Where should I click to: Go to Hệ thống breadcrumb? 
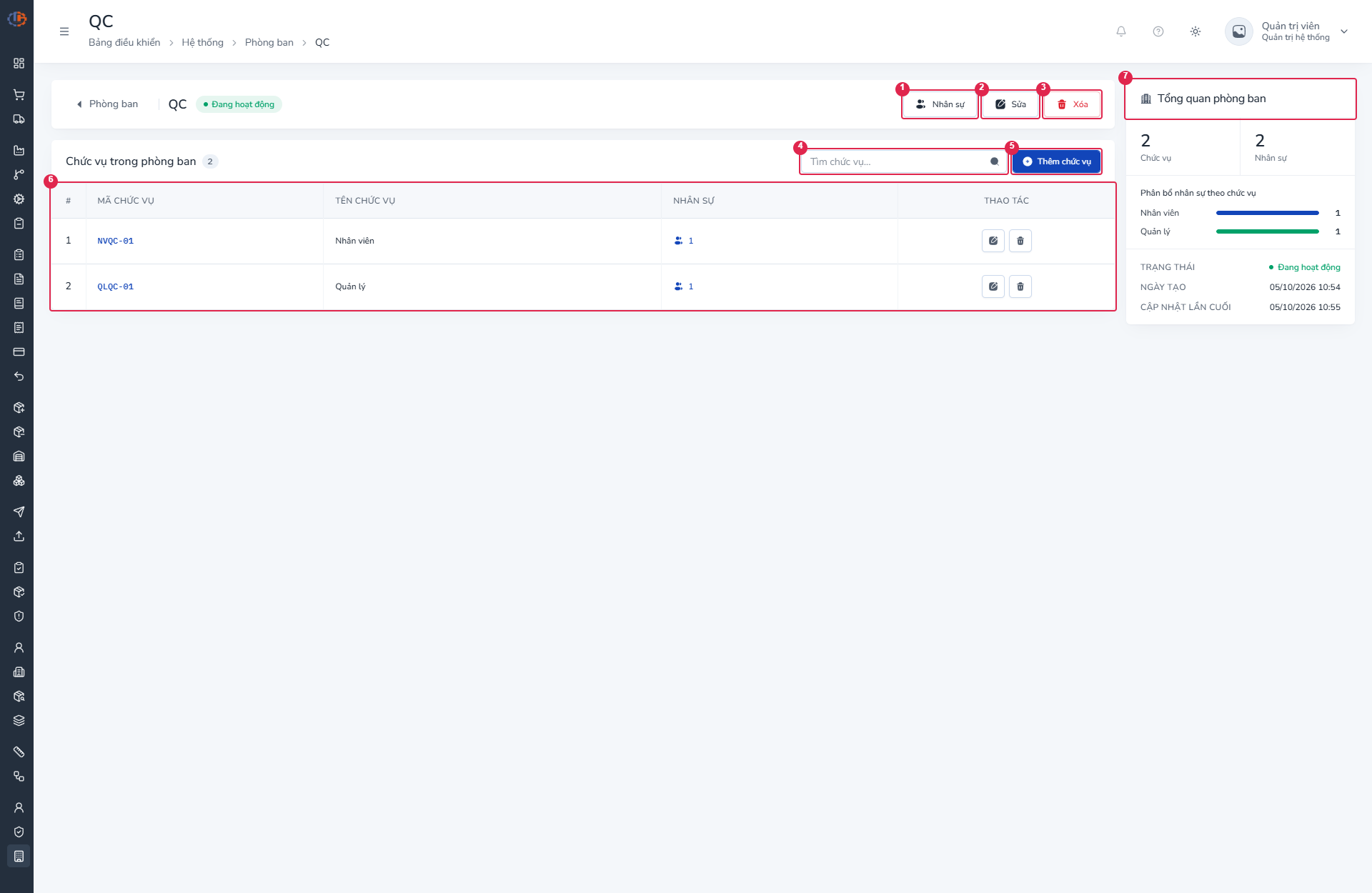tap(202, 42)
